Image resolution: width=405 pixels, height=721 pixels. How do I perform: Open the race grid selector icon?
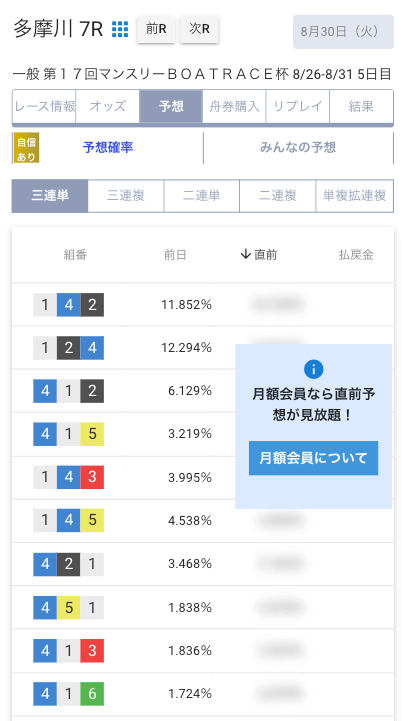coord(120,29)
